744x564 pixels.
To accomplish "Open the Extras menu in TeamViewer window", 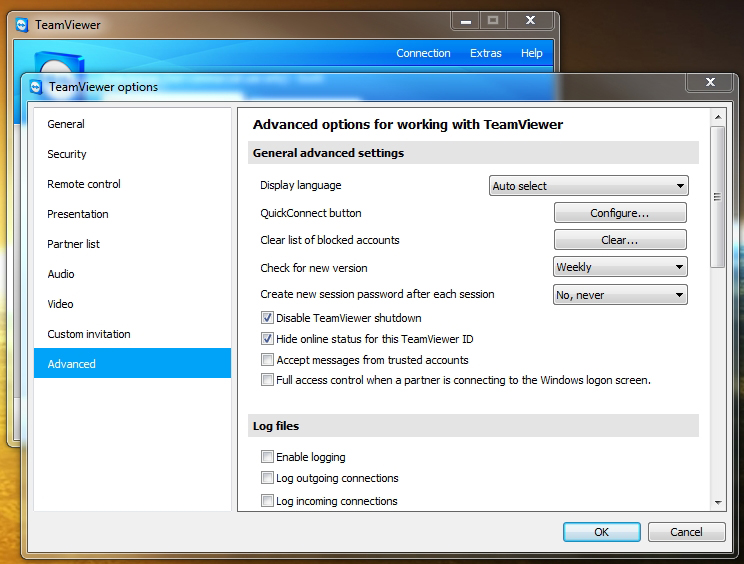I will 485,53.
